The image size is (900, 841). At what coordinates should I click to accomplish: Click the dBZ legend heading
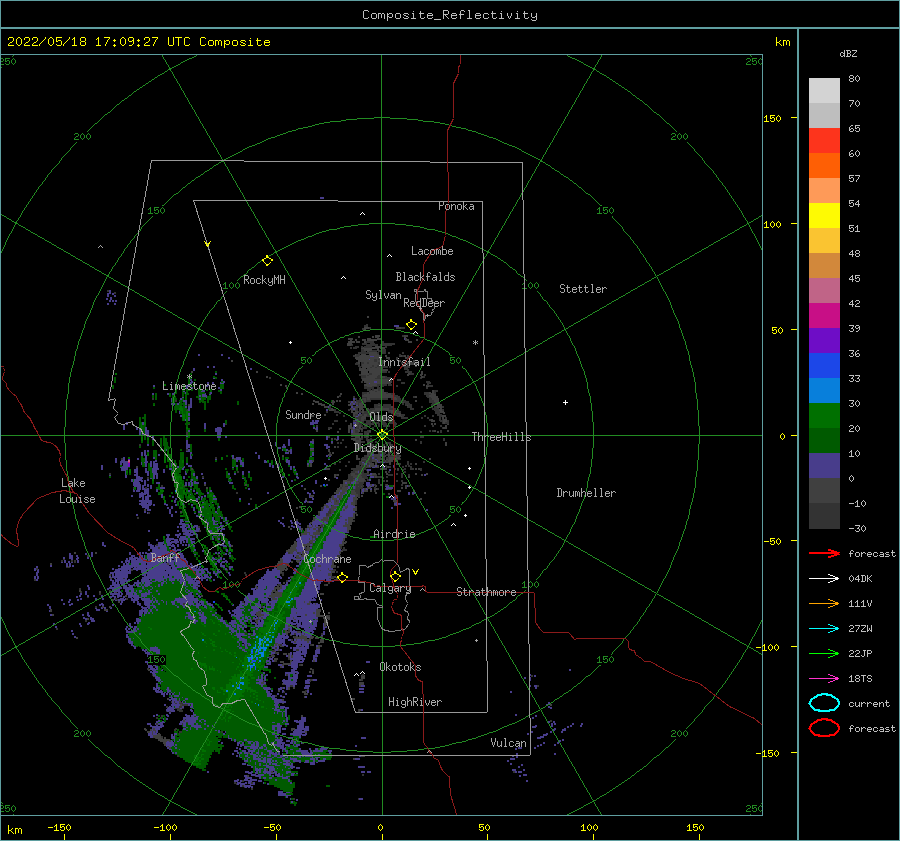coord(848,53)
